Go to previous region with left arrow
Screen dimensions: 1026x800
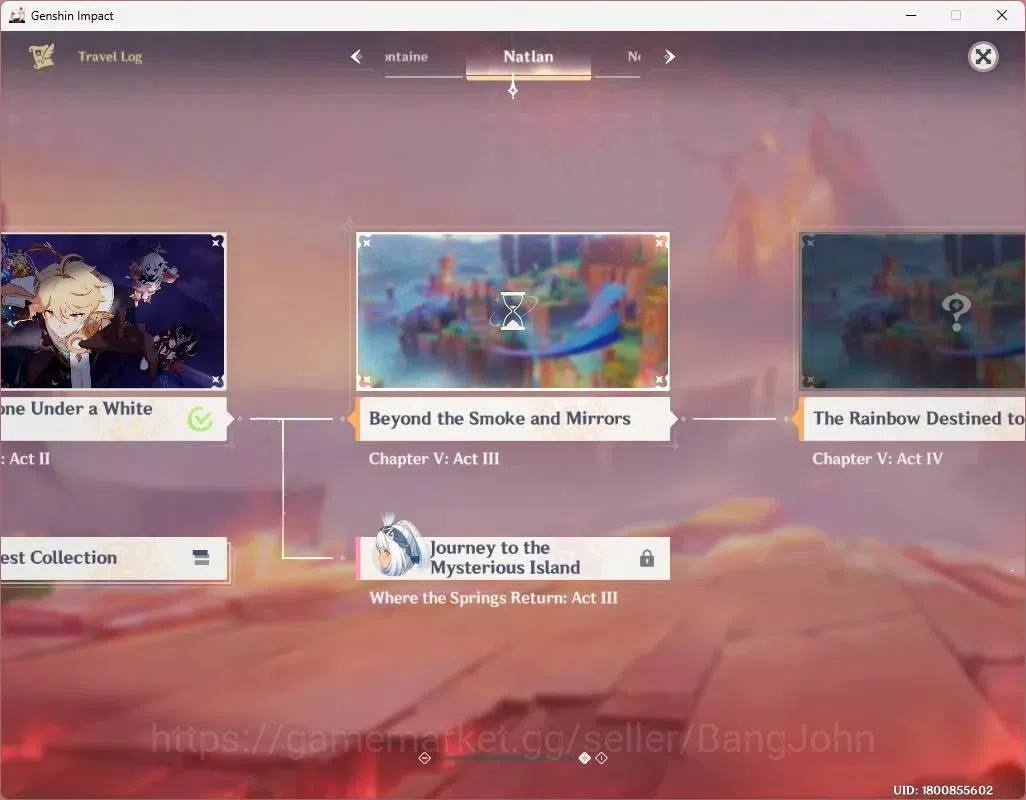[x=356, y=57]
